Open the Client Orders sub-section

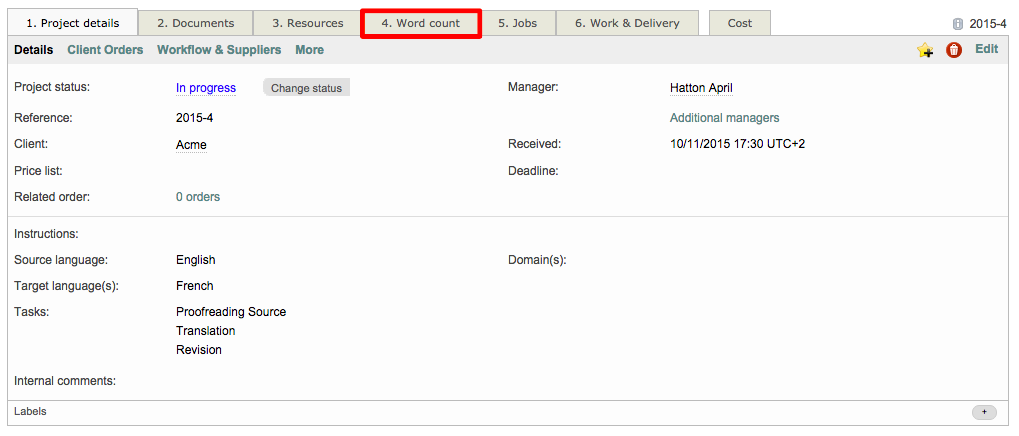click(x=105, y=50)
